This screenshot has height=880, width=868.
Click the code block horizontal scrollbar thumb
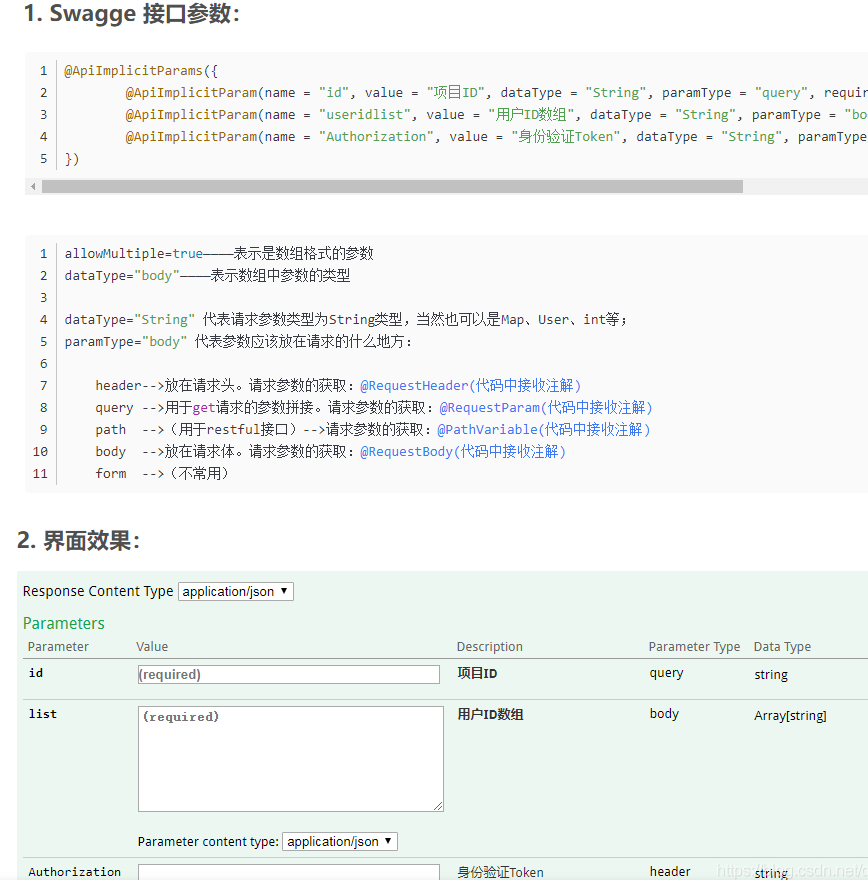(x=392, y=186)
